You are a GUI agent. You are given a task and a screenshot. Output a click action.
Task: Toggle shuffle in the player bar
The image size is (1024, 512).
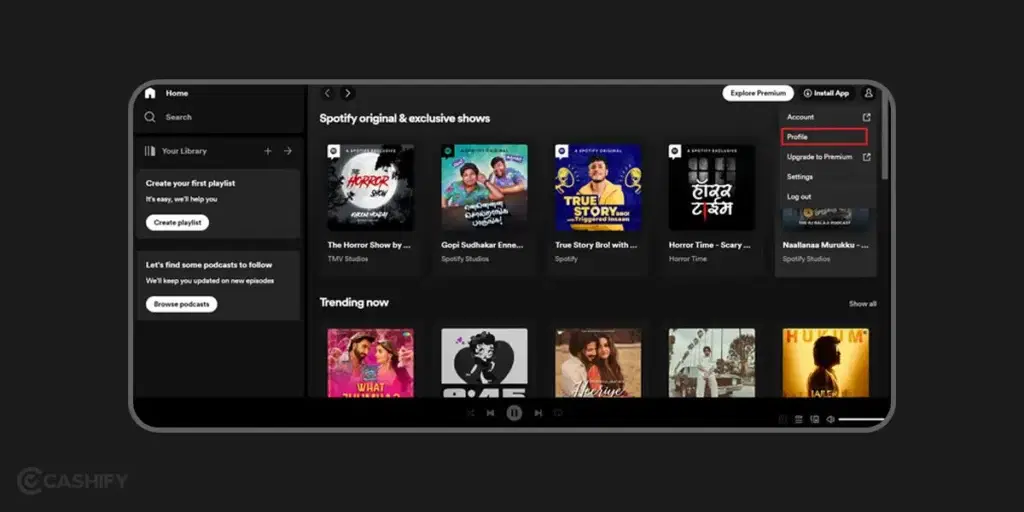[x=470, y=413]
